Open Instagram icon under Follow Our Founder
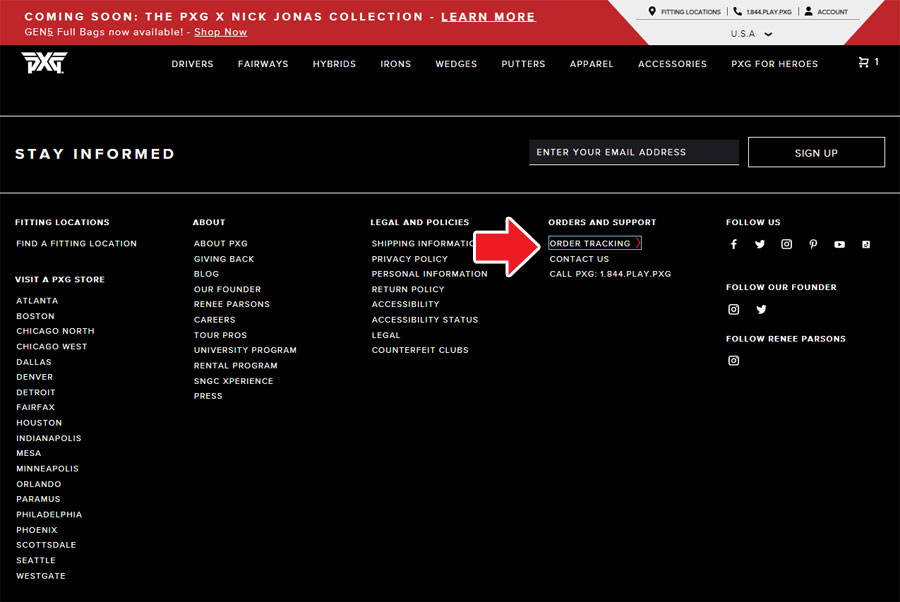 734,309
